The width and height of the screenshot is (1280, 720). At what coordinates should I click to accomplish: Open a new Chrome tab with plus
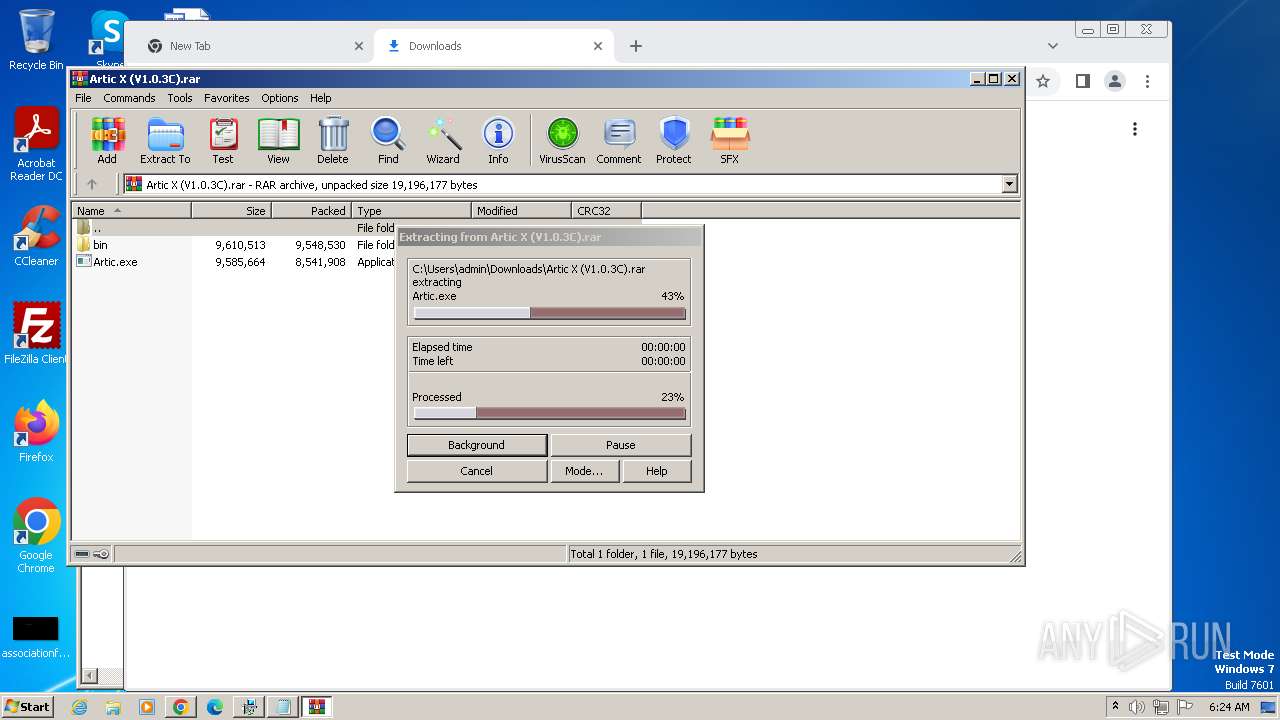635,46
